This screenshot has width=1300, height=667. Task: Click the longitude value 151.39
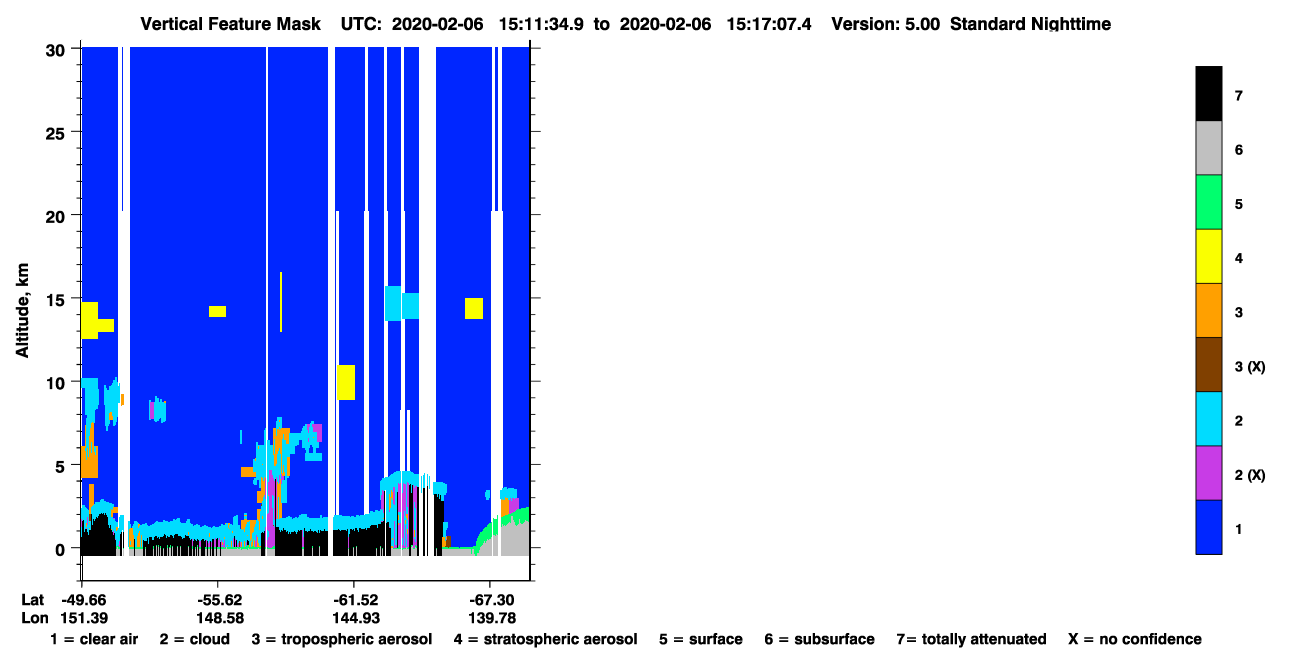(83, 618)
